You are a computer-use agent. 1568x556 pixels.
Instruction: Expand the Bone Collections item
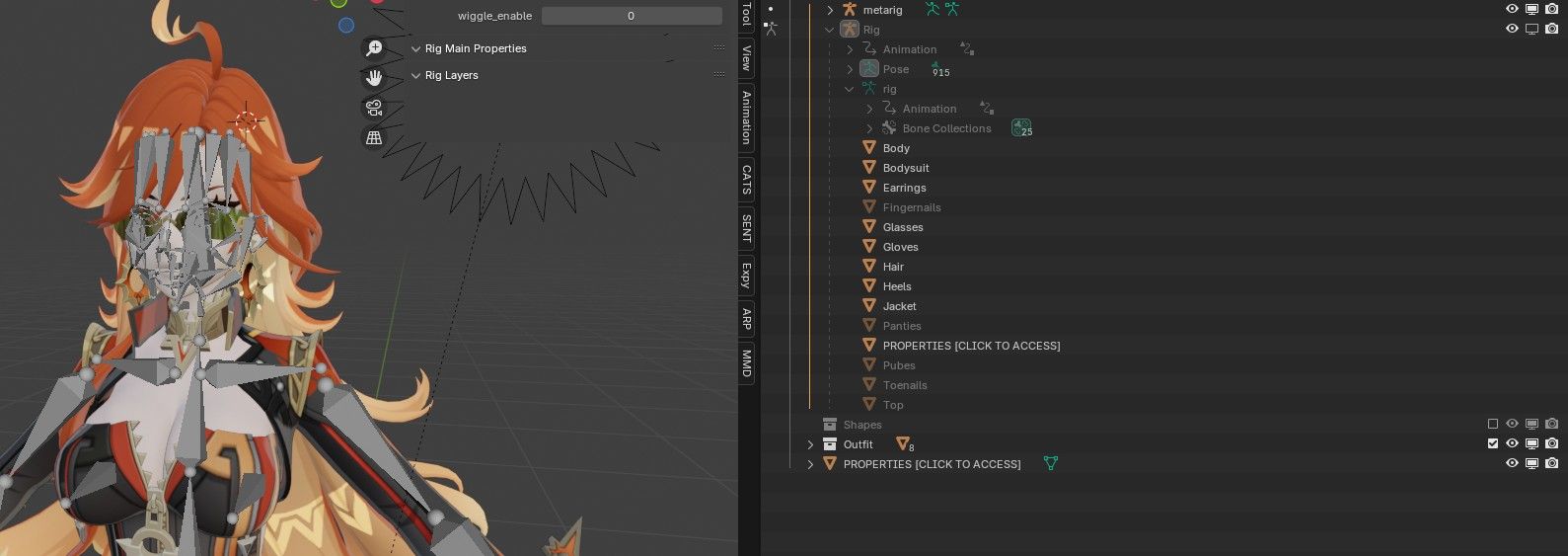coord(869,128)
